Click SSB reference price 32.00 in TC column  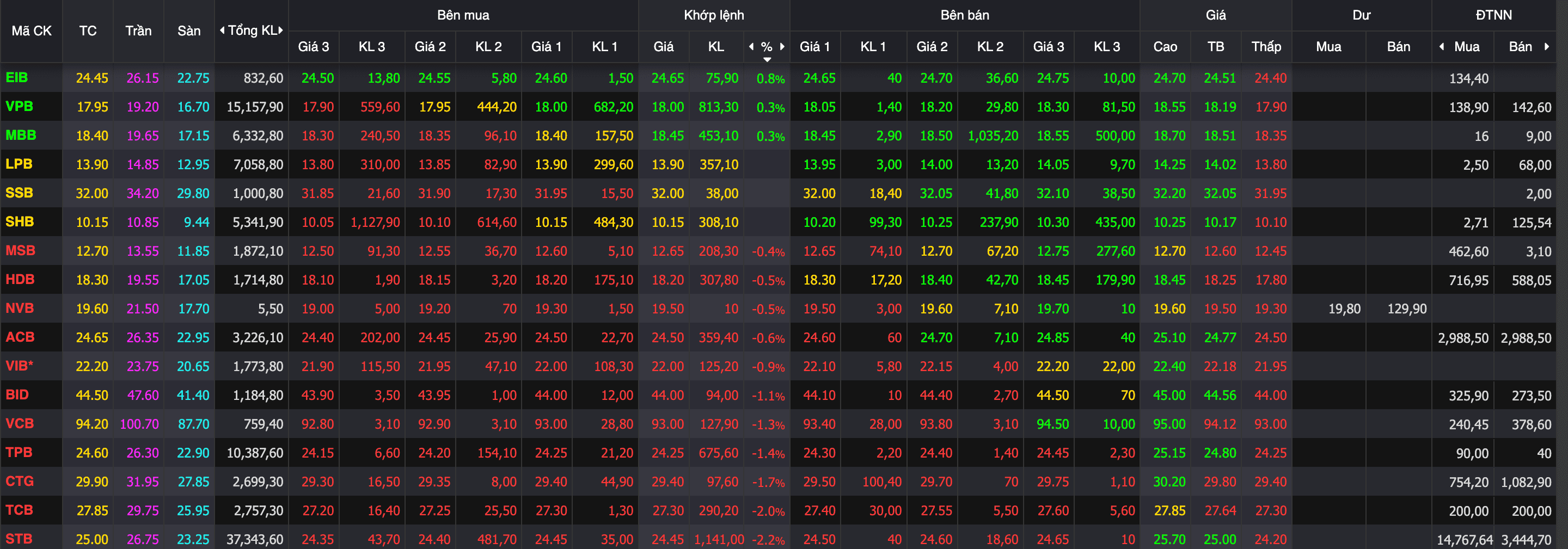coord(92,194)
